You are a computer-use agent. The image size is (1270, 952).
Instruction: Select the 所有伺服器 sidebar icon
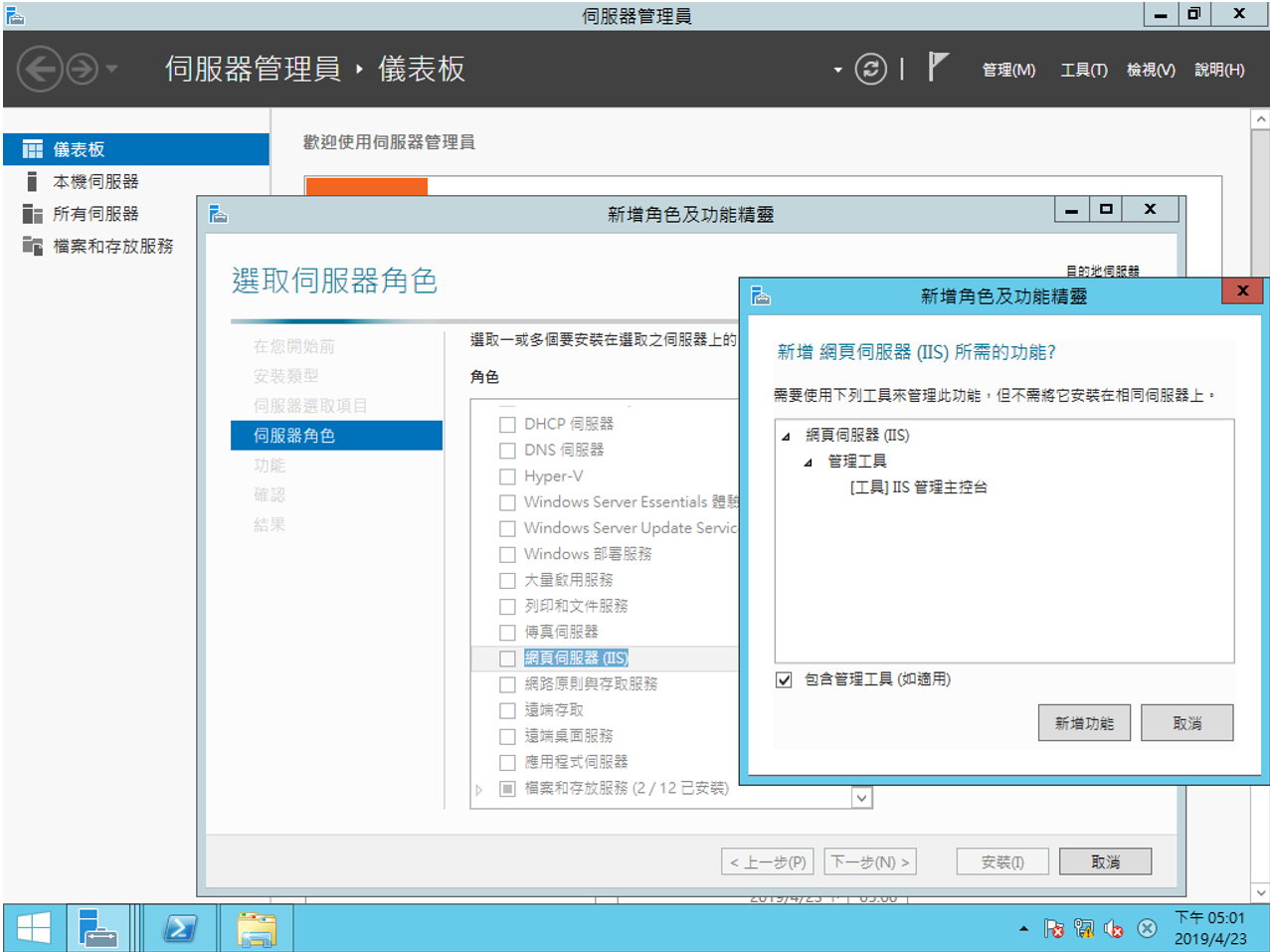point(33,214)
